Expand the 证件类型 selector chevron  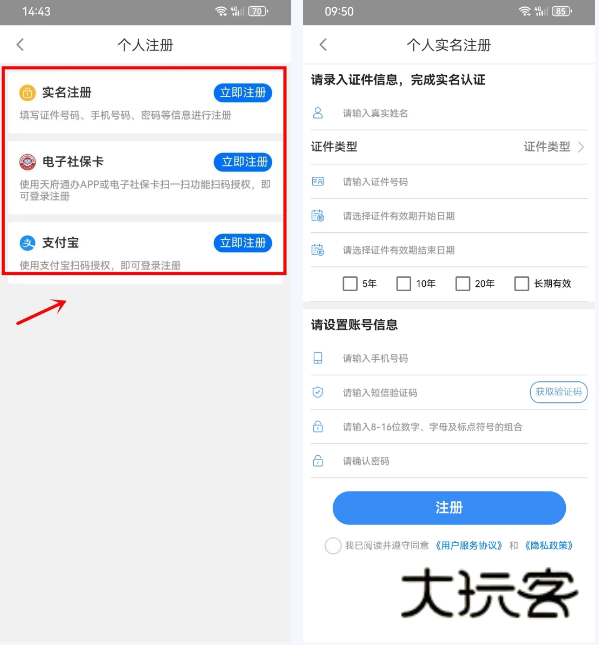coord(581,147)
